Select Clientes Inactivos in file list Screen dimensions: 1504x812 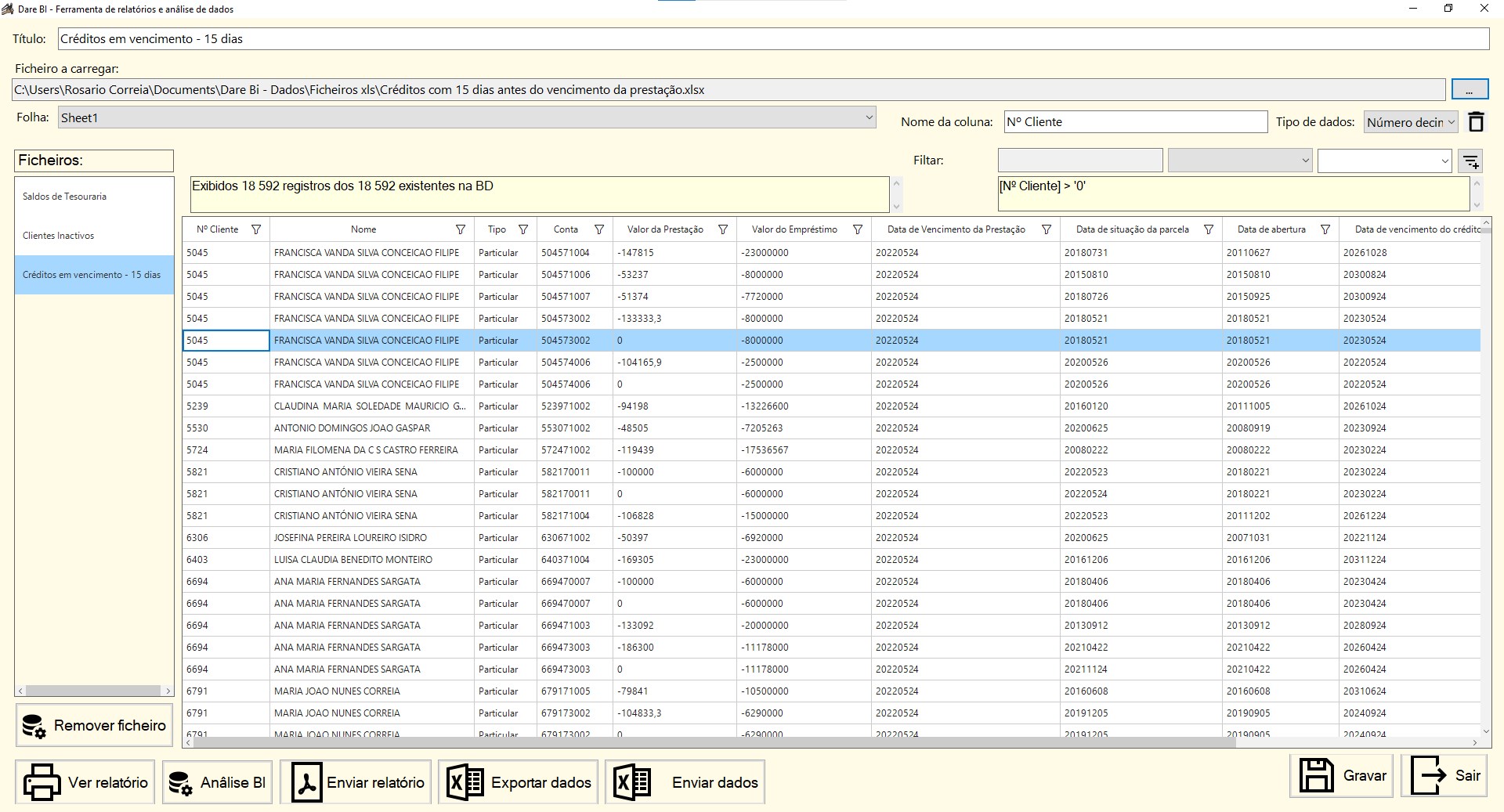pyautogui.click(x=59, y=236)
